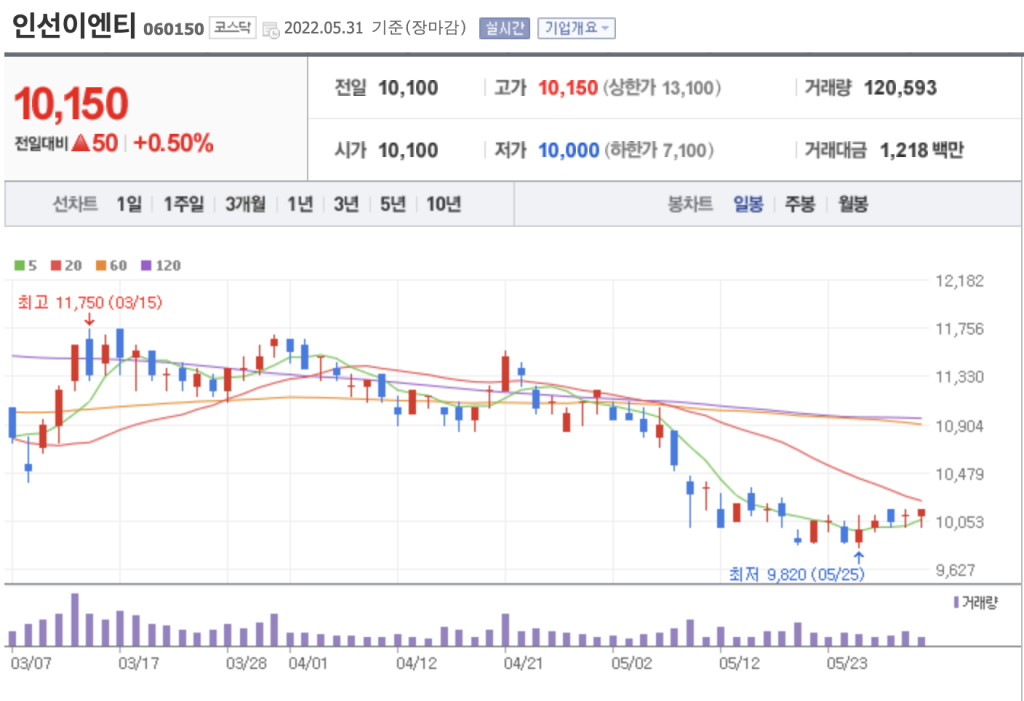Click the purple 거래량 volume legend icon
1024x701 pixels.
(956, 601)
